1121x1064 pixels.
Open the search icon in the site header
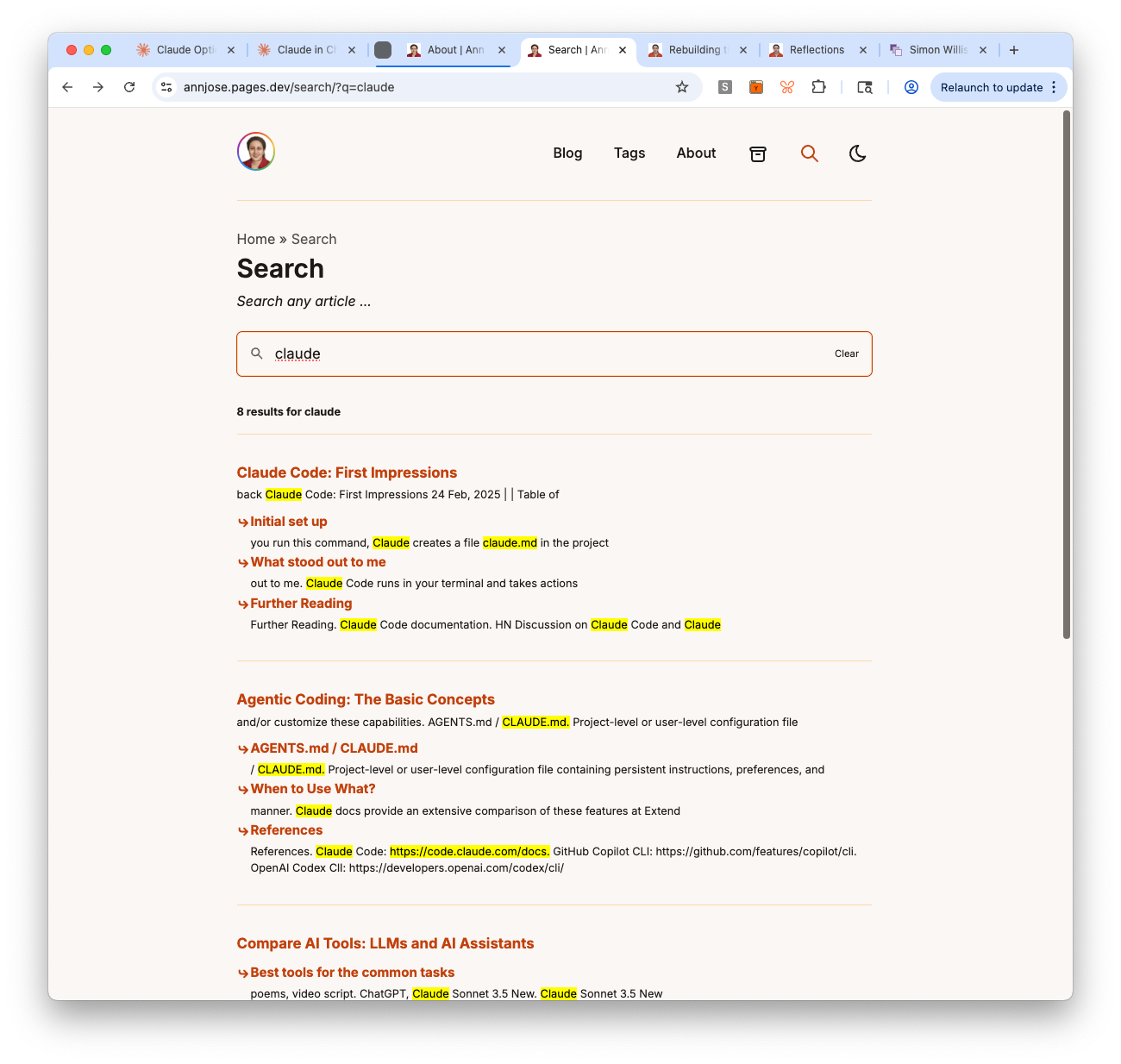[x=810, y=153]
